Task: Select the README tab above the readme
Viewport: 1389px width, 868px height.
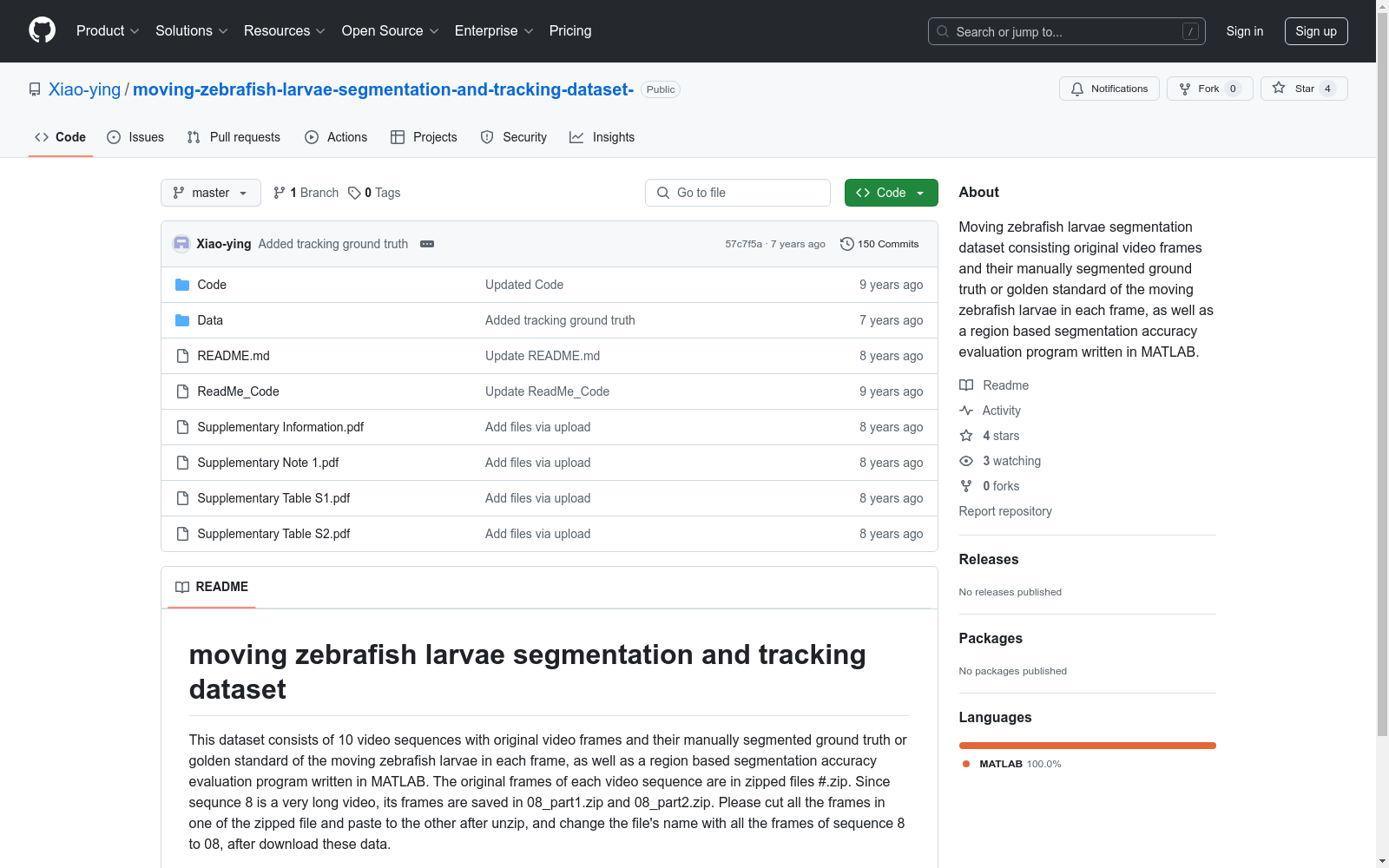Action: click(212, 588)
